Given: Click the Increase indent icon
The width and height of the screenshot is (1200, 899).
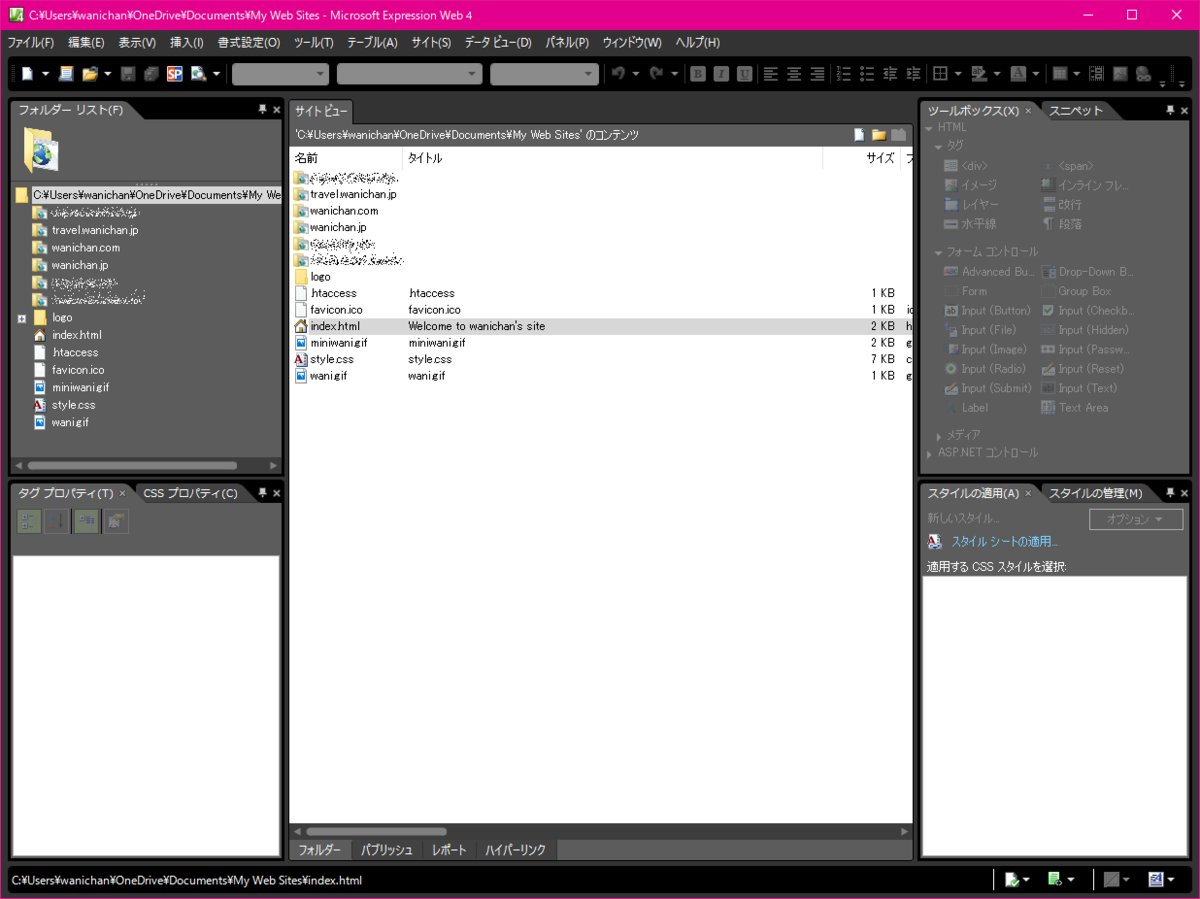Looking at the screenshot, I should [913, 73].
